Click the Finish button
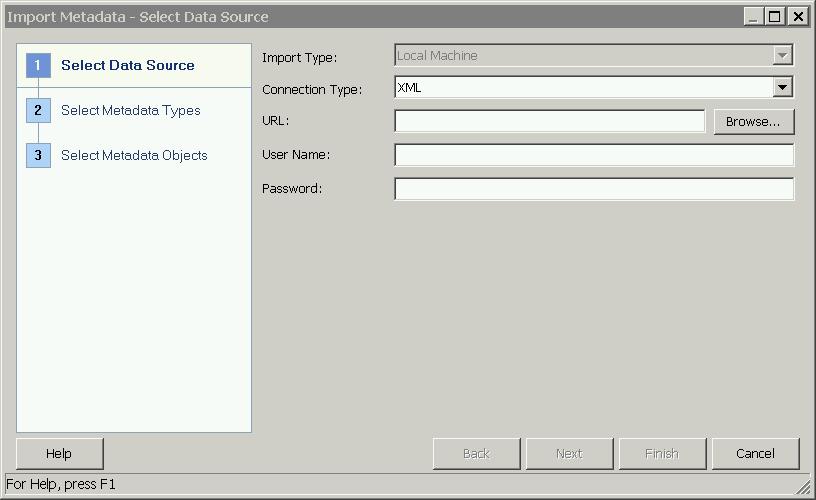 pos(662,453)
